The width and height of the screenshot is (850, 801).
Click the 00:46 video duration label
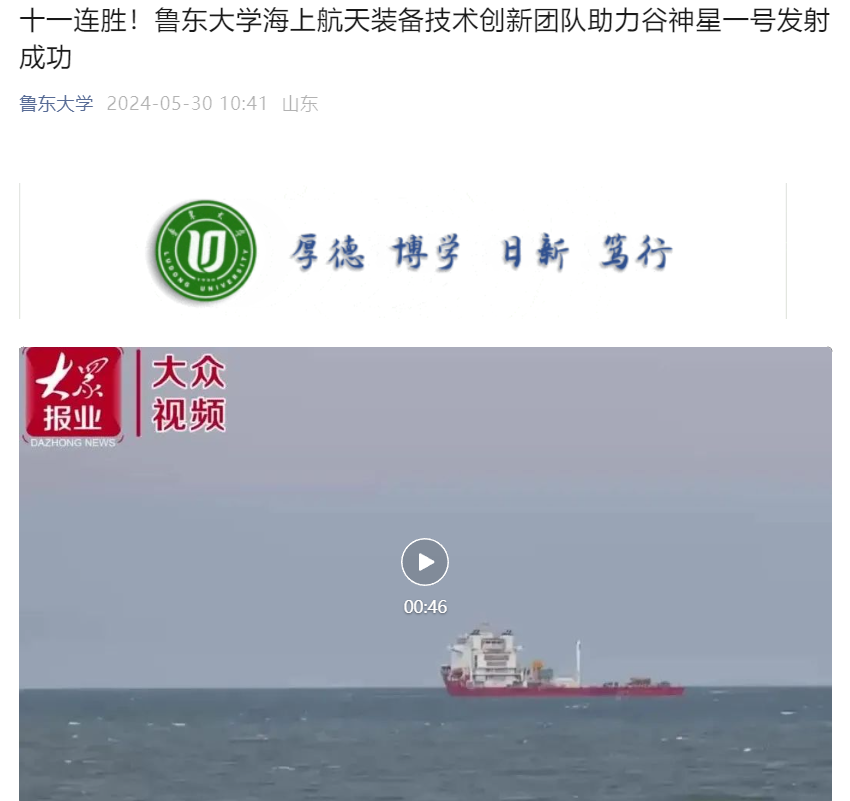pos(425,606)
